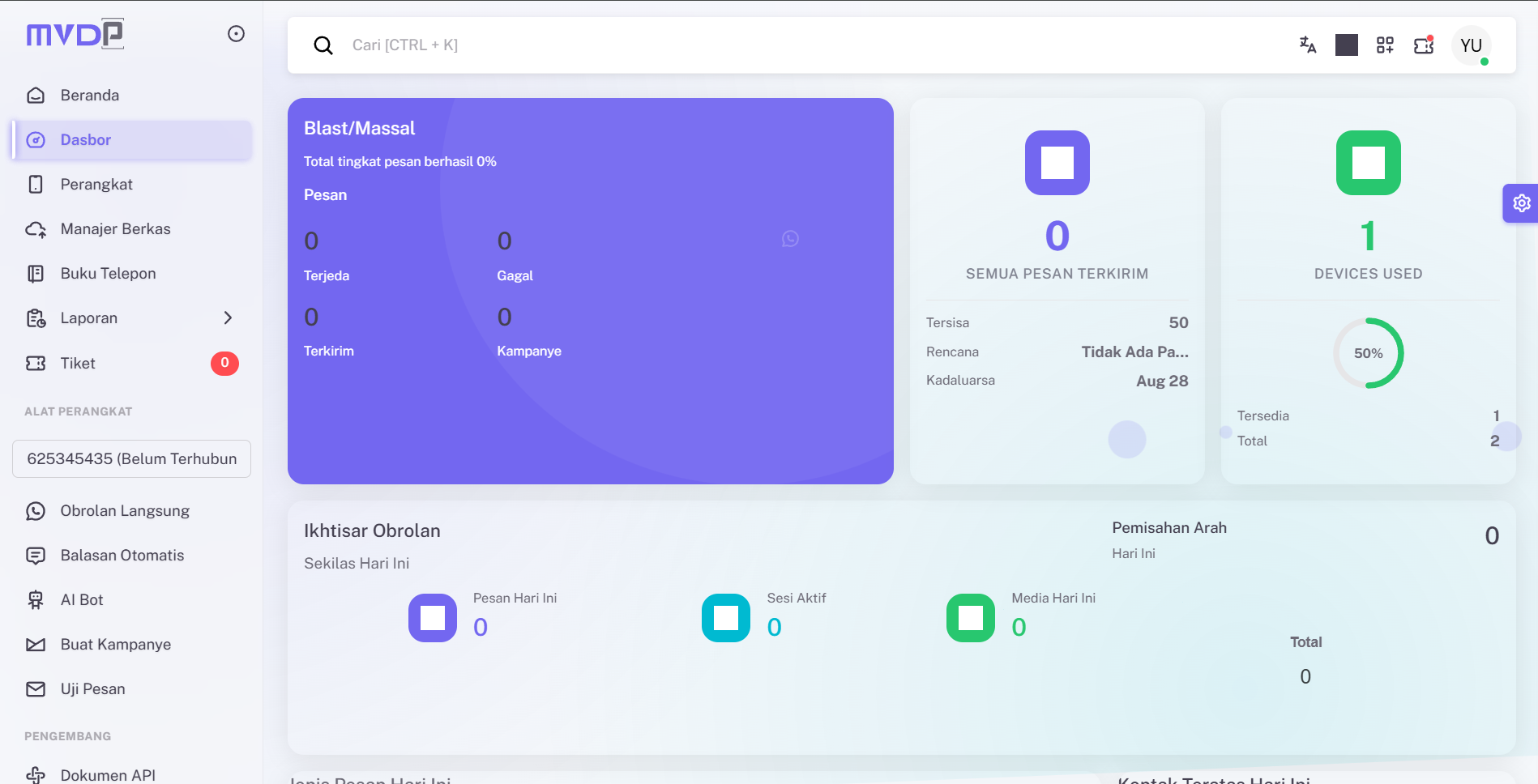The width and height of the screenshot is (1538, 784).
Task: Open the 625345435 device selector
Action: [131, 459]
